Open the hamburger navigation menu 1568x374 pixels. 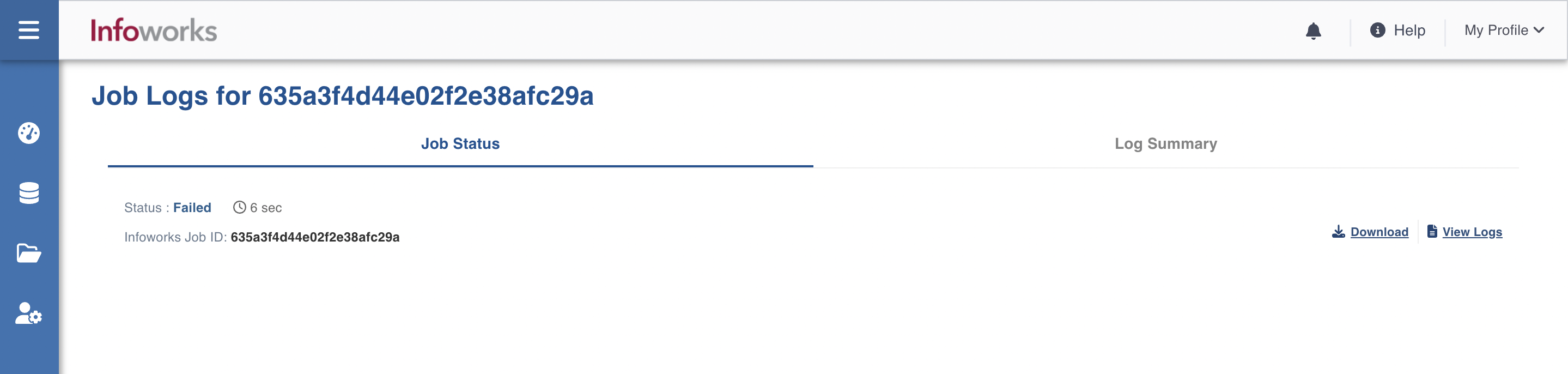tap(29, 30)
